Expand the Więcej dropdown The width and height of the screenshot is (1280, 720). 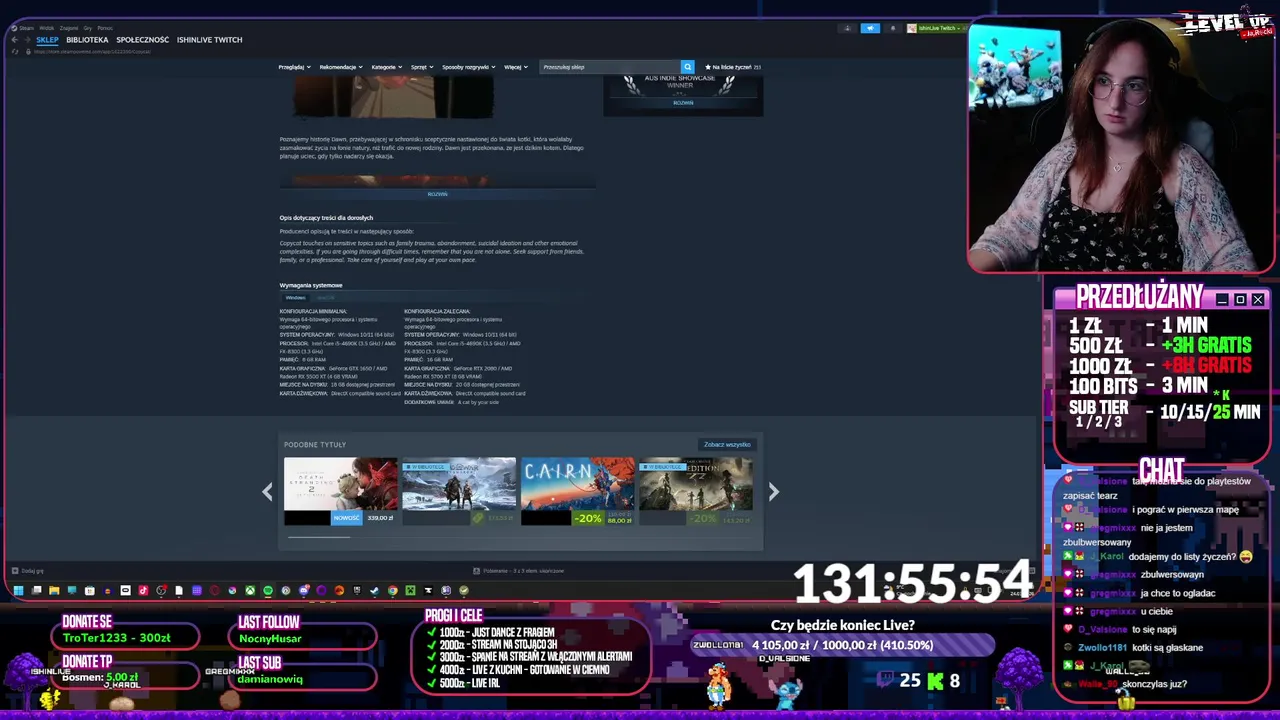pos(515,67)
